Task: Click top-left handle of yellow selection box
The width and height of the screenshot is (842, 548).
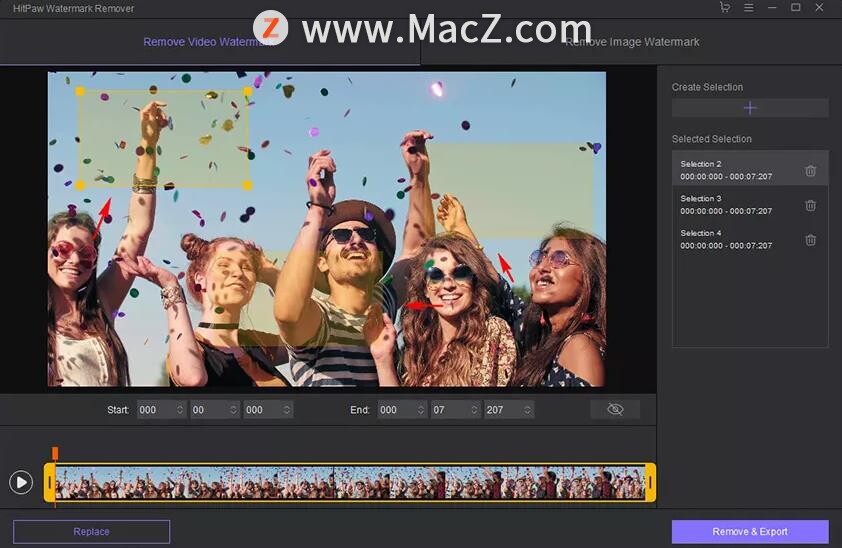Action: [x=80, y=92]
